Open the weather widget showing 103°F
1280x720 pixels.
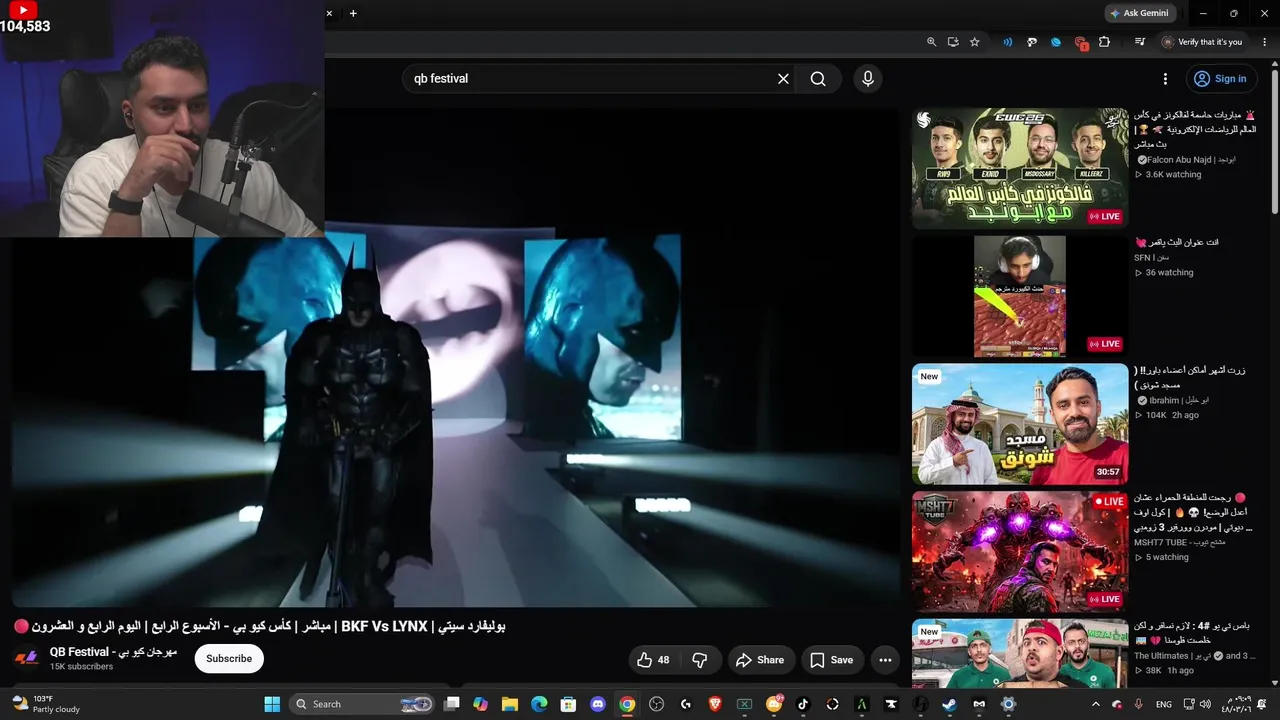[x=46, y=704]
